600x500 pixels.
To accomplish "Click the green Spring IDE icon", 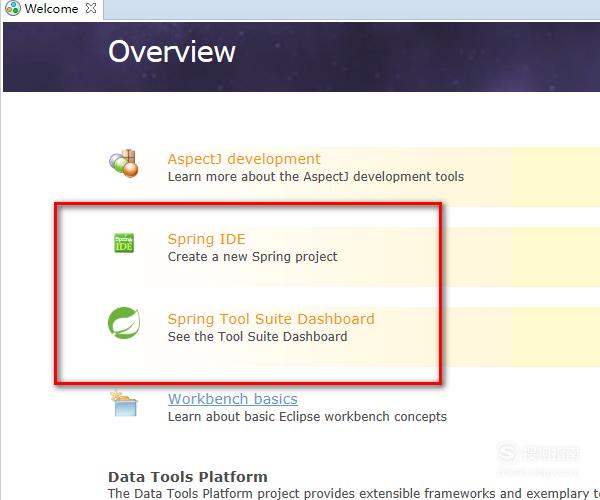I will [x=124, y=243].
